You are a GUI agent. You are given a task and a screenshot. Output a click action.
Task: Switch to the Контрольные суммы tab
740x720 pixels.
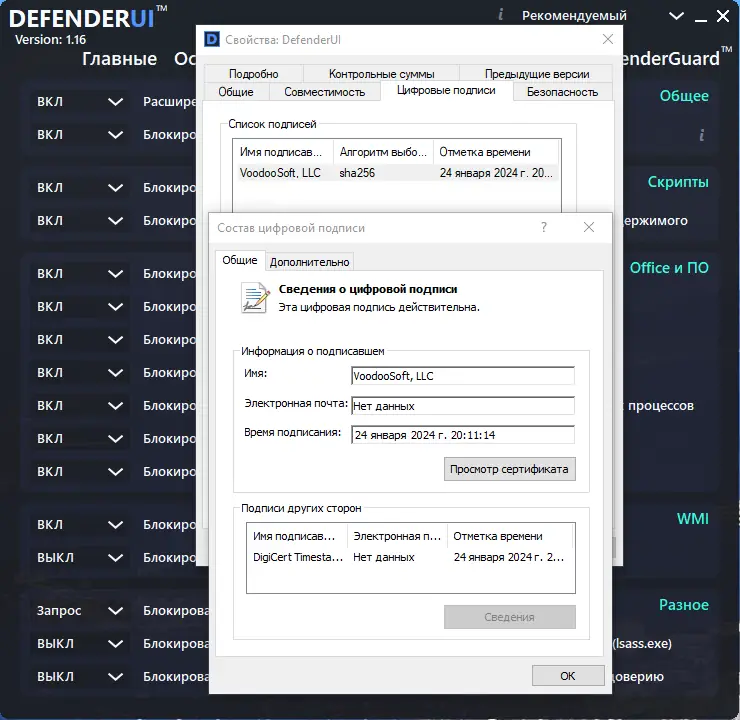point(381,74)
